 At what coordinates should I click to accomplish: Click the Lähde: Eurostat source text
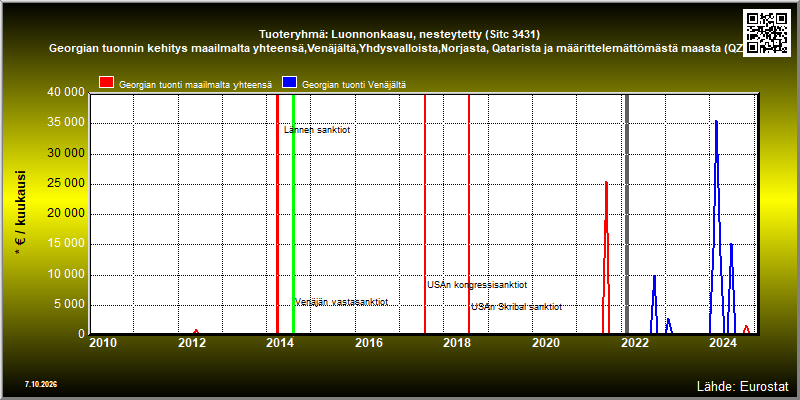tap(742, 386)
